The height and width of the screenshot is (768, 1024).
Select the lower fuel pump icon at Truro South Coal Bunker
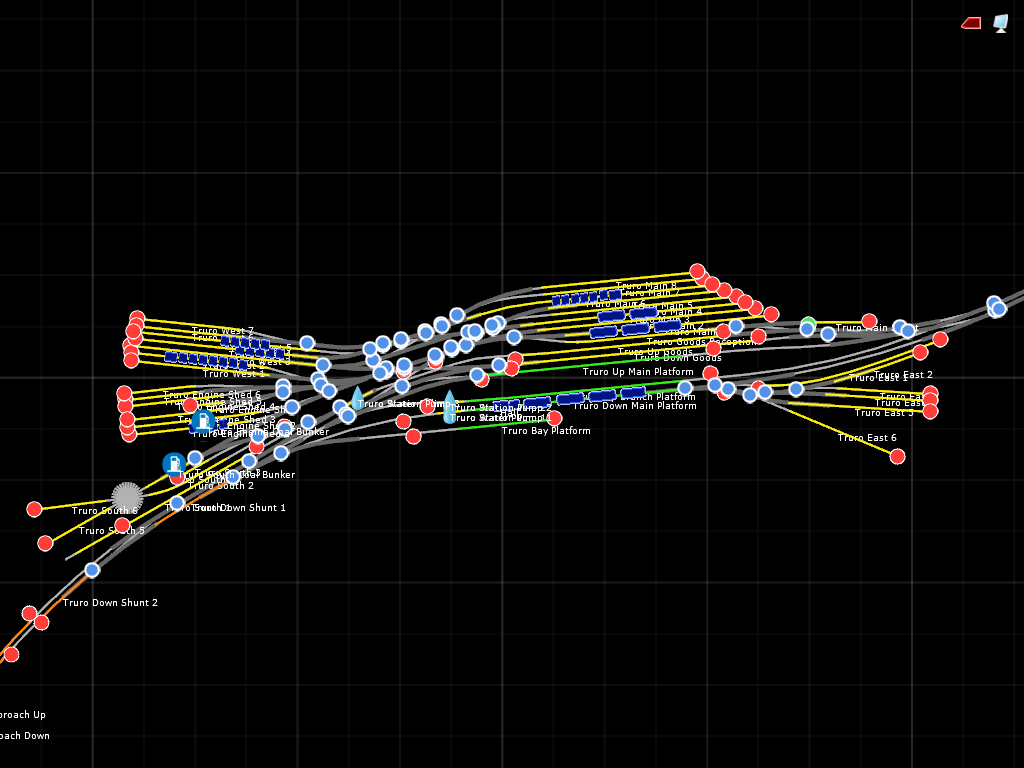(x=175, y=464)
